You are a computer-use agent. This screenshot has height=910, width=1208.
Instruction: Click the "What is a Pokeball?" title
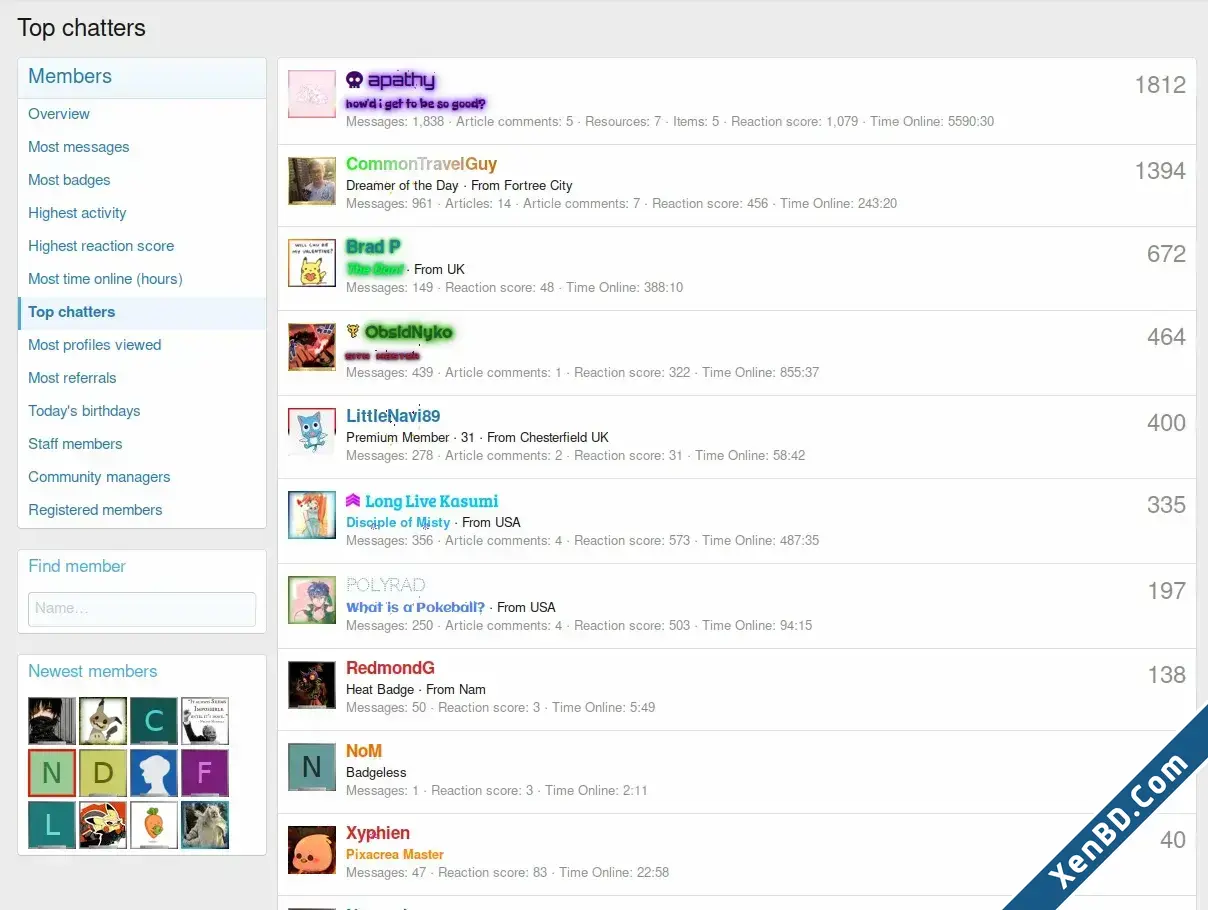click(x=416, y=607)
